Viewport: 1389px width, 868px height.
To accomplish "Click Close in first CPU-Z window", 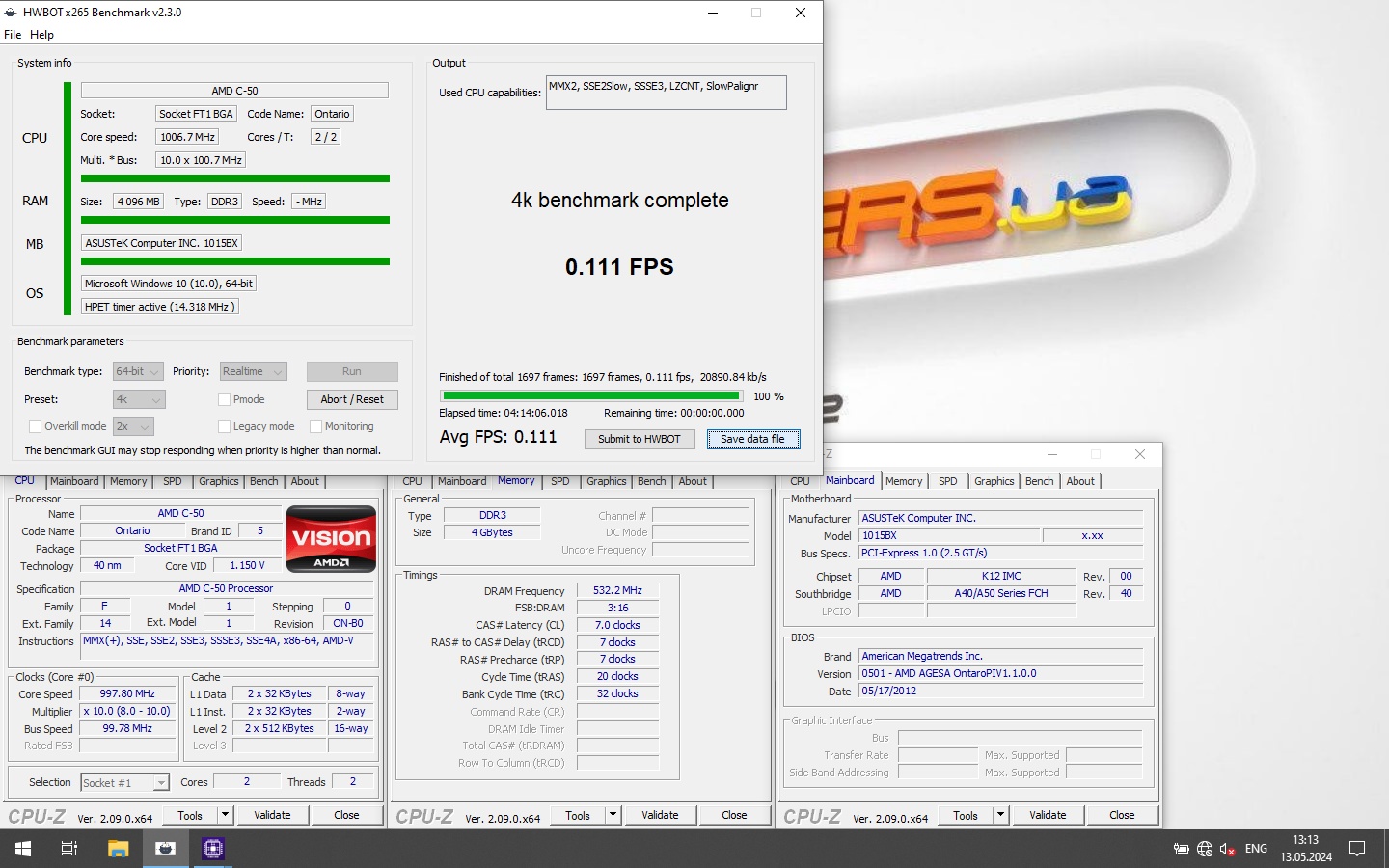I will pos(346,815).
